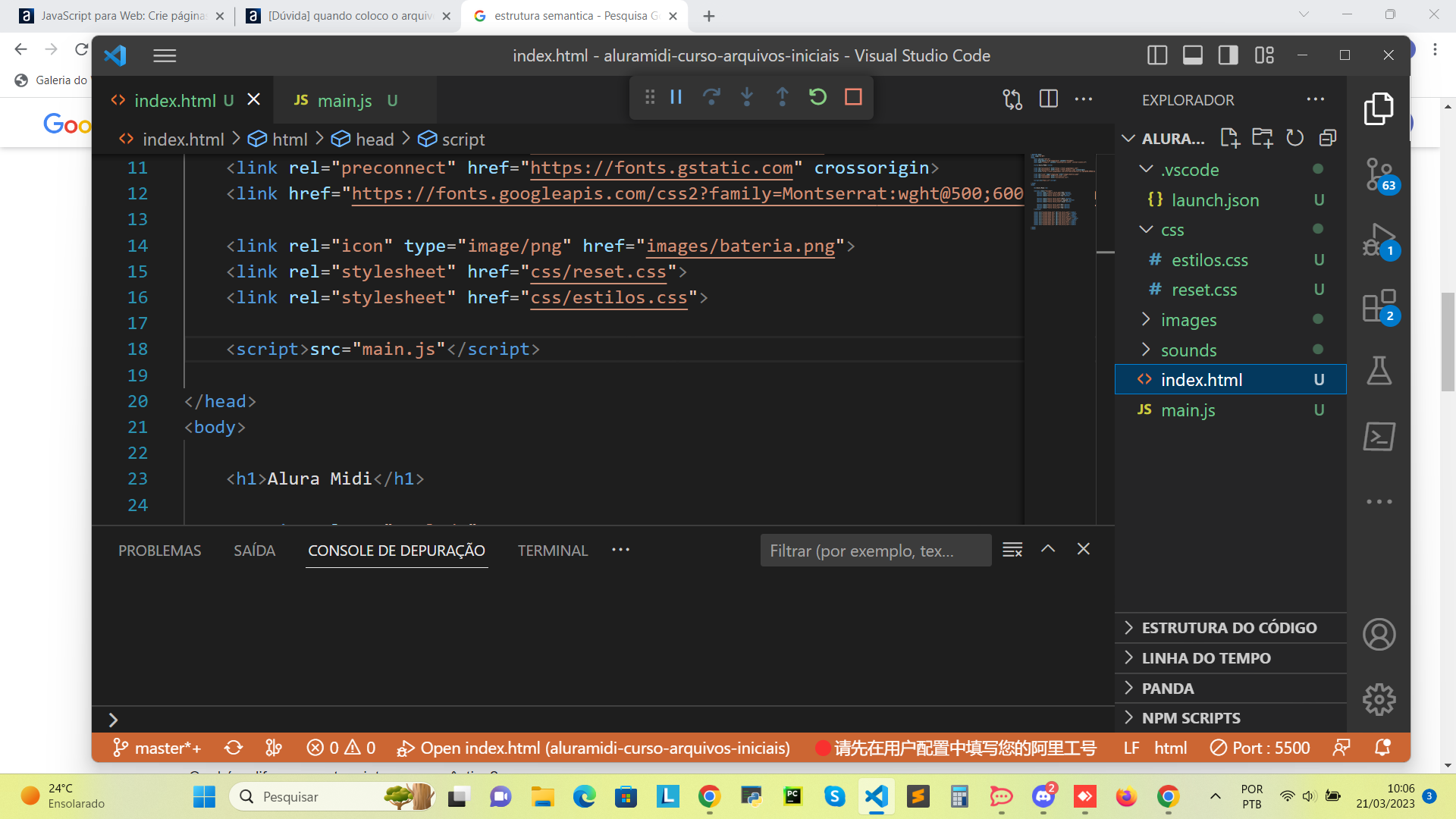Viewport: 1456px width, 819px height.
Task: Open main.js in explorer tree
Action: click(1230, 410)
